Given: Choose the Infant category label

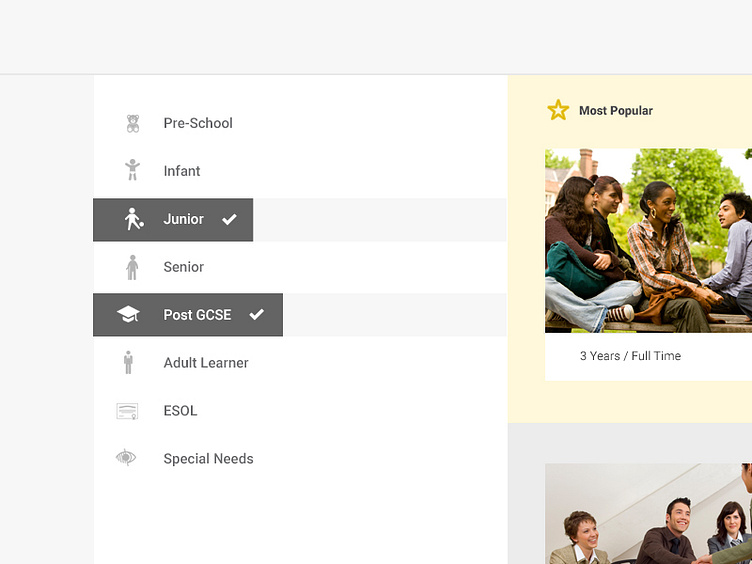Looking at the screenshot, I should click(x=182, y=171).
